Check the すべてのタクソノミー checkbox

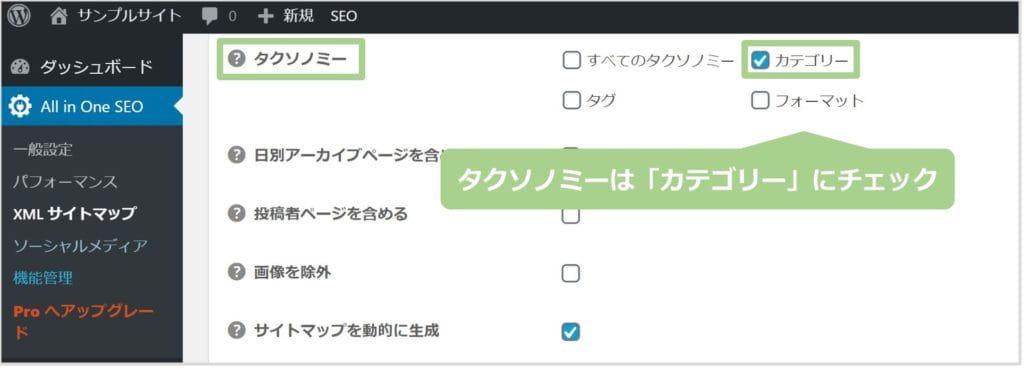coord(571,61)
